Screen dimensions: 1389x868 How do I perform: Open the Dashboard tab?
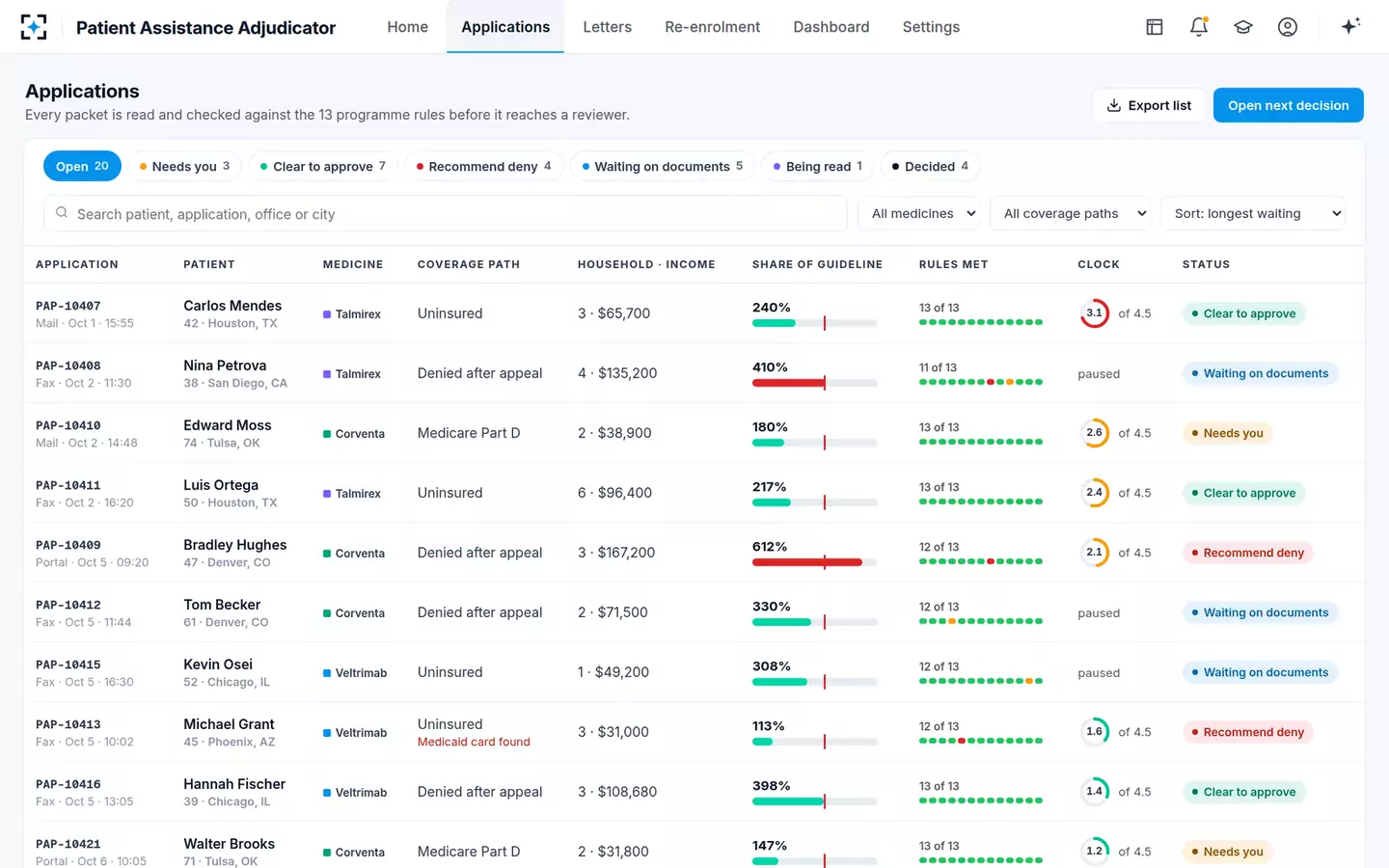(831, 27)
